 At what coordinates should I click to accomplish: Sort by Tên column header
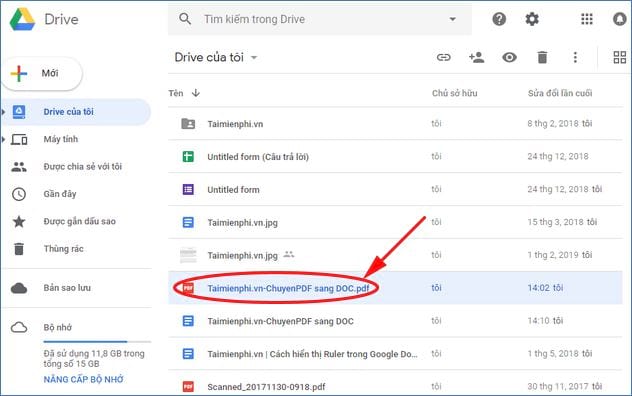(176, 93)
